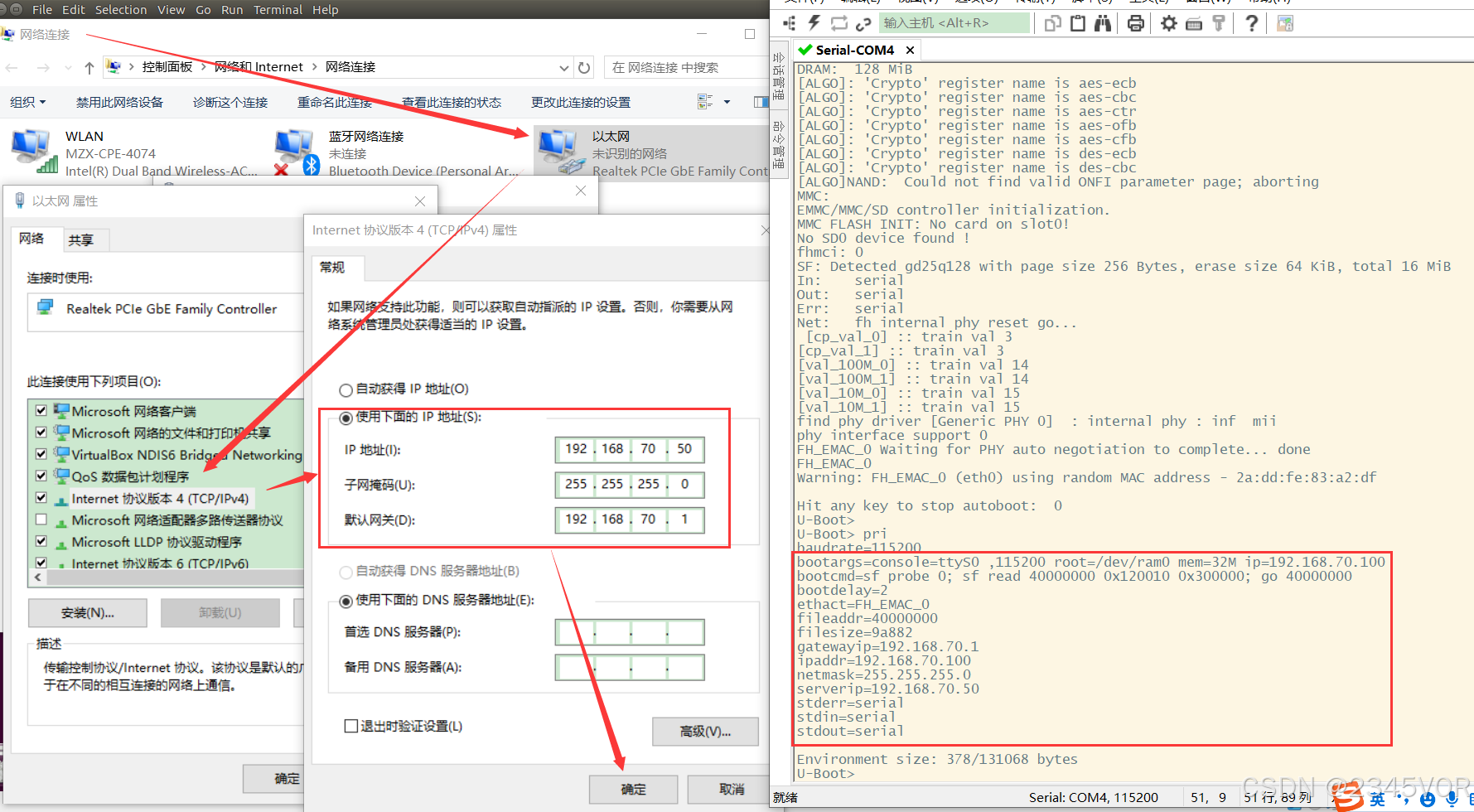The height and width of the screenshot is (812, 1474).
Task: Enable Microsoft 网络适配器多路传送器协议 checkbox
Action: [41, 519]
